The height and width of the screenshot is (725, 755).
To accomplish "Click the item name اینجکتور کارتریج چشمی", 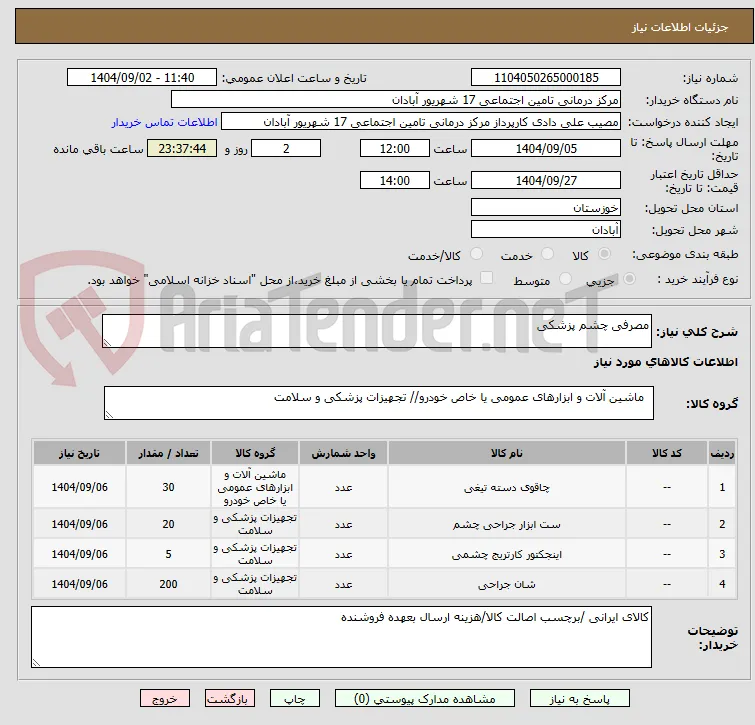I will tap(507, 555).
